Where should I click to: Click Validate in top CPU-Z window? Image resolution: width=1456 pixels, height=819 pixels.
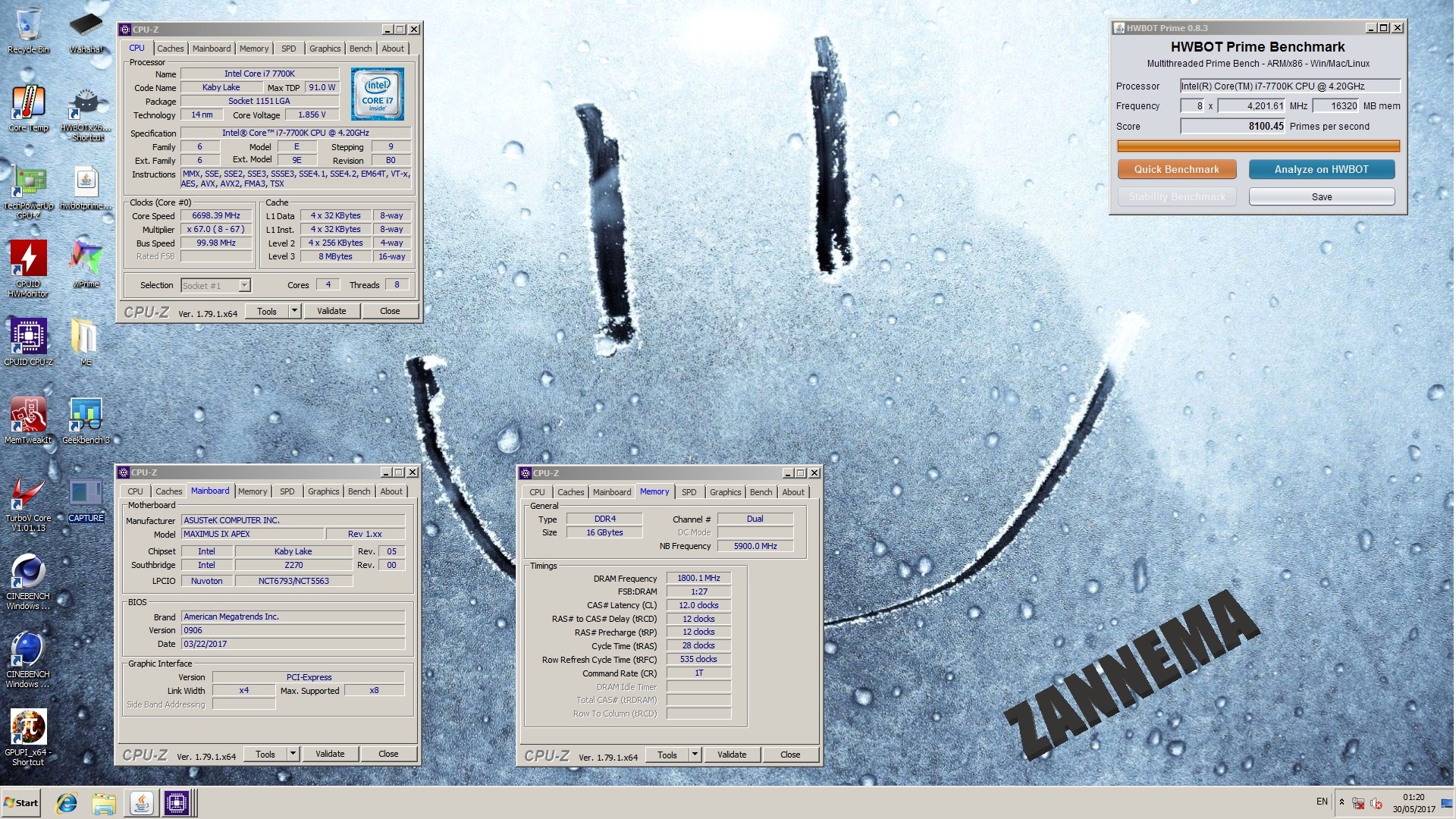tap(331, 311)
